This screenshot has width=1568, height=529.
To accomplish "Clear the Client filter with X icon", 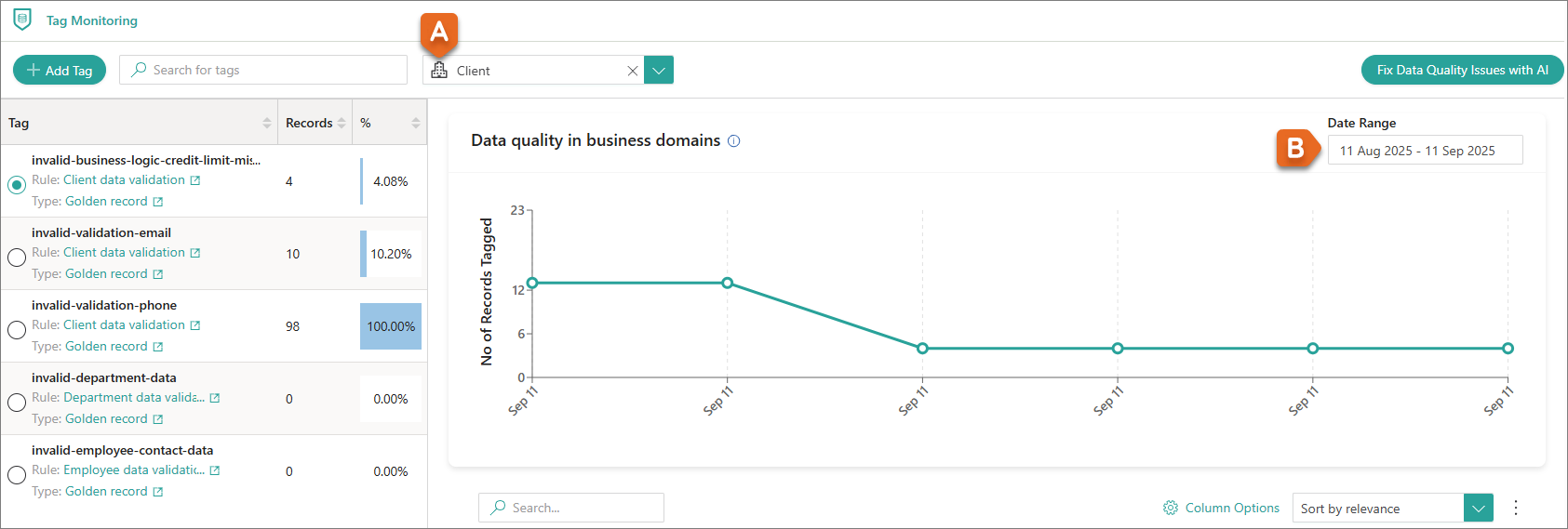I will [633, 71].
